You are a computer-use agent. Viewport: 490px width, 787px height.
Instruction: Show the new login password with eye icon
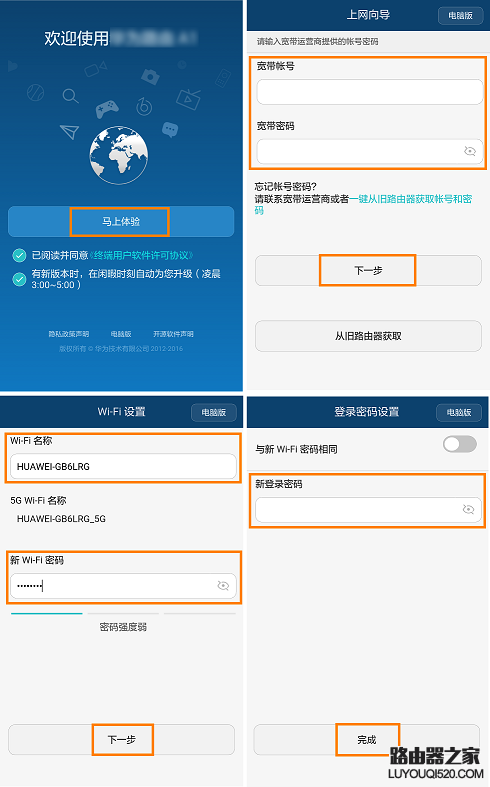coord(468,510)
